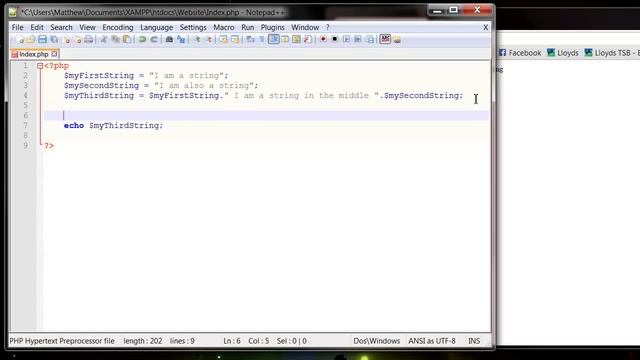Run macro multiple times icon
This screenshot has width=640, height=360.
[358, 40]
